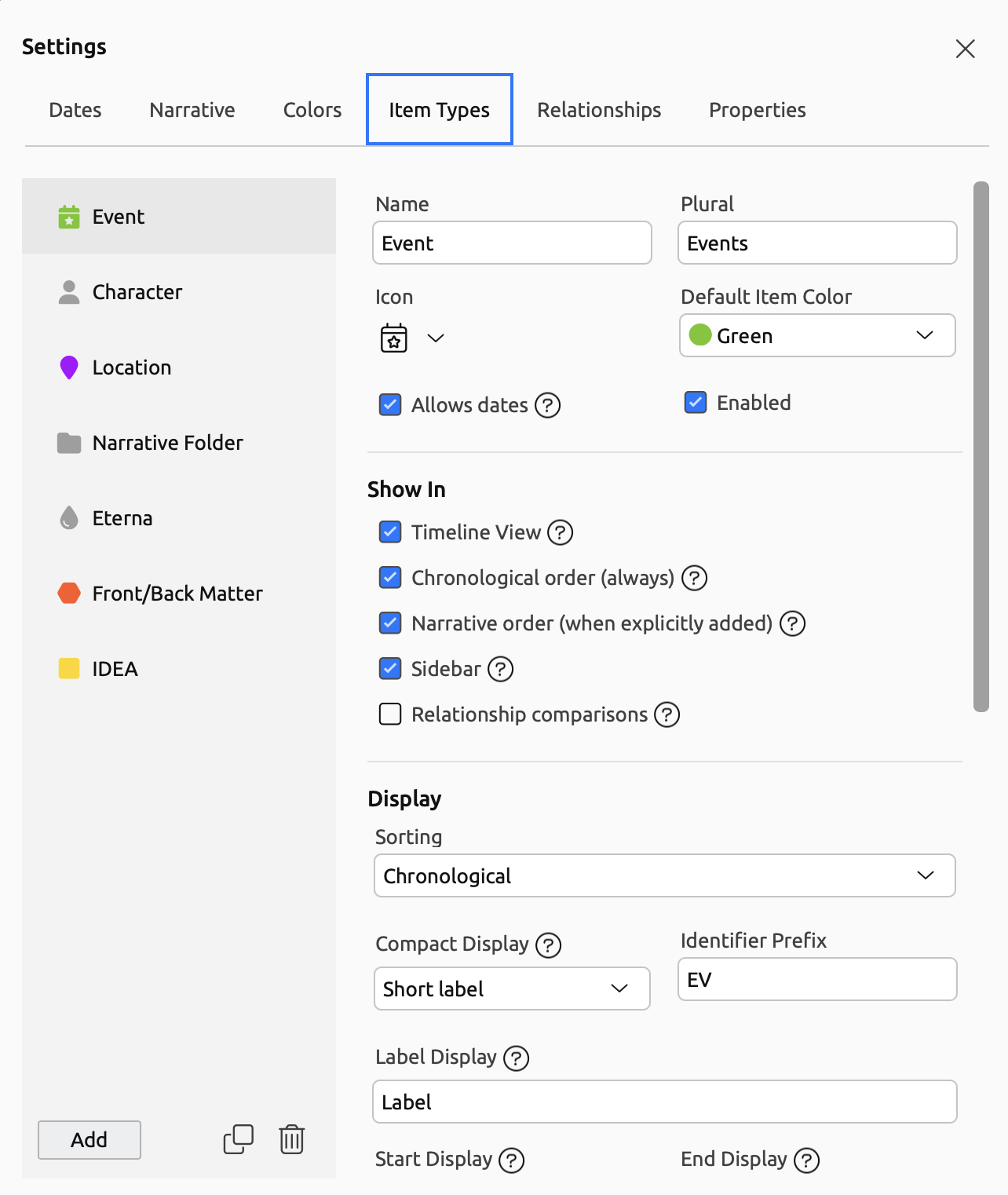Click help icon next to Allows dates

pyautogui.click(x=547, y=405)
